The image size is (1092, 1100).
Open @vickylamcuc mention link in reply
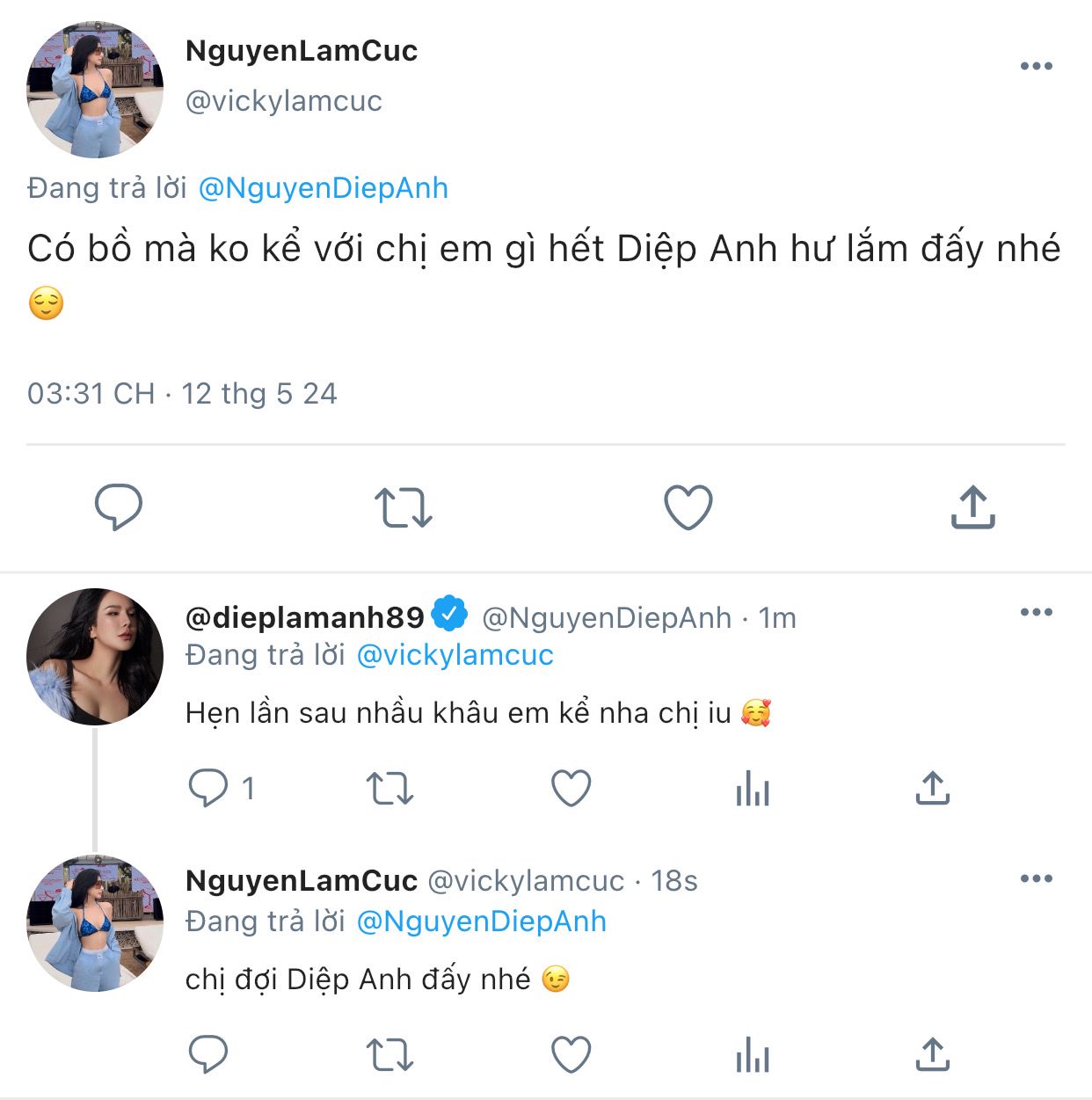point(455,655)
